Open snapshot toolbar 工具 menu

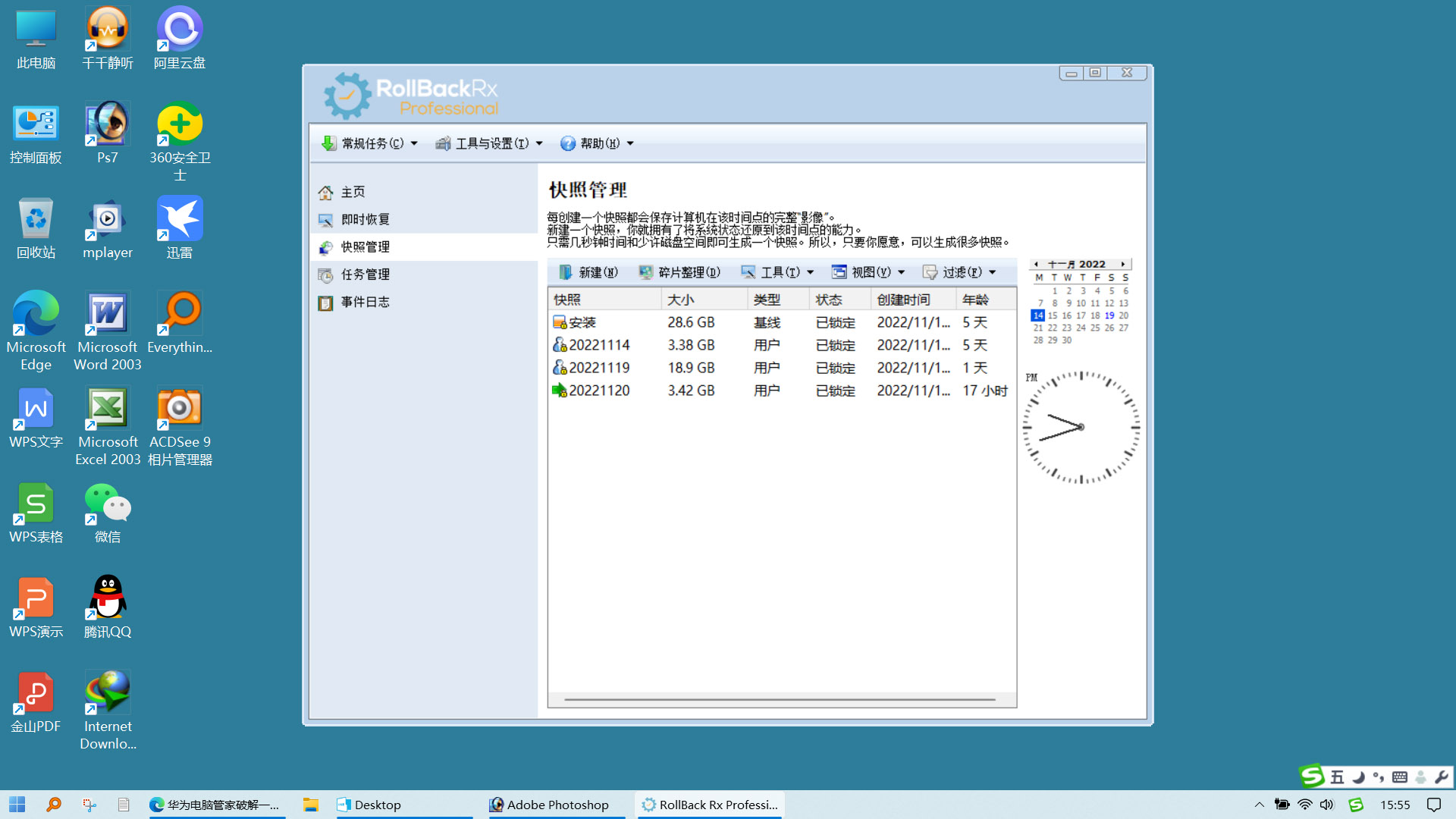tap(777, 272)
